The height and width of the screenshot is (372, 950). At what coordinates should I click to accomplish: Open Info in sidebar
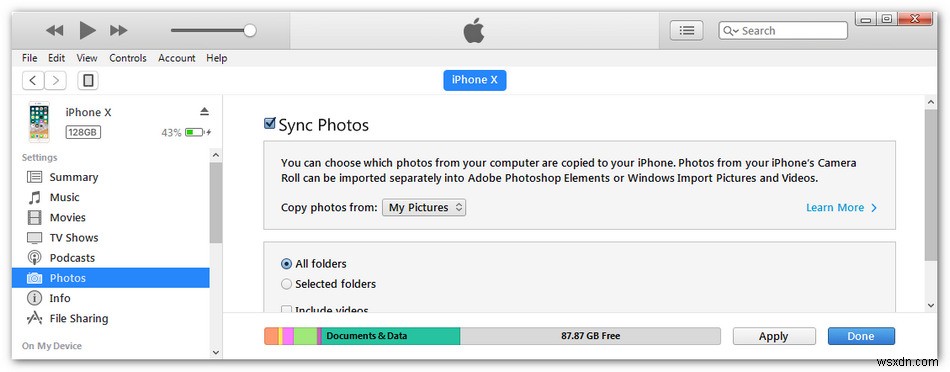(x=110, y=298)
